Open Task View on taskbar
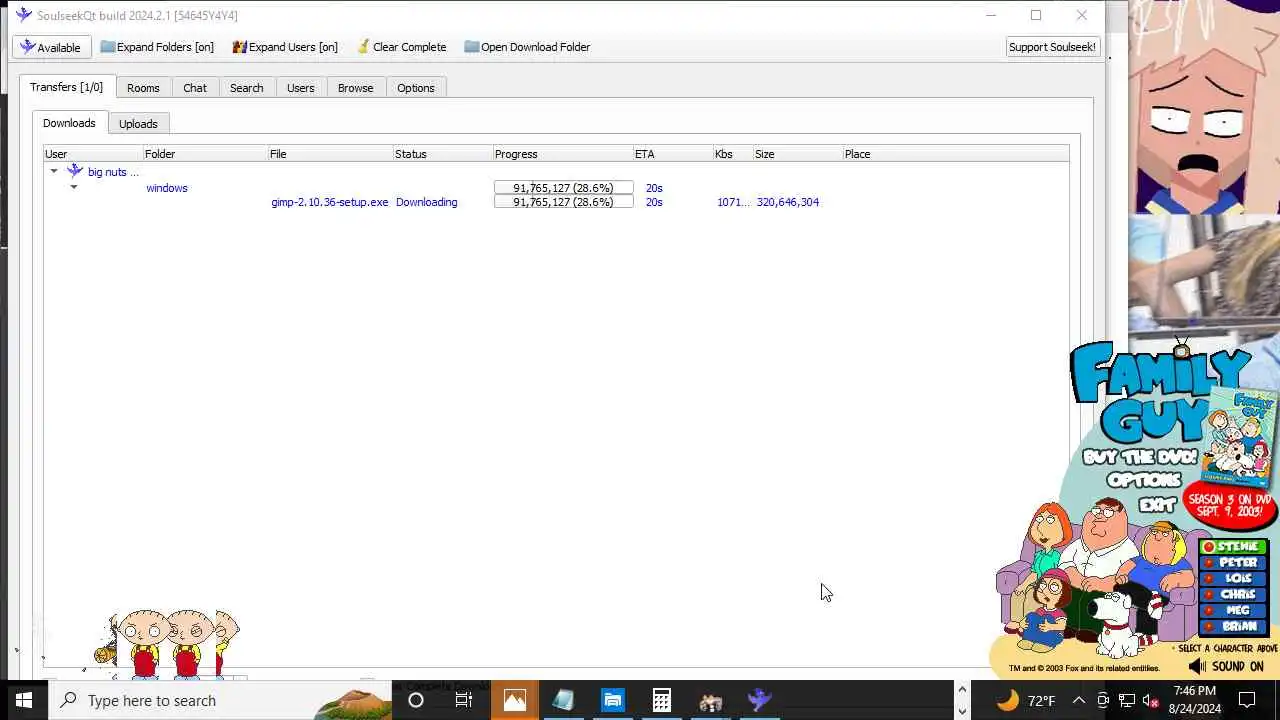This screenshot has width=1280, height=720. coord(464,700)
